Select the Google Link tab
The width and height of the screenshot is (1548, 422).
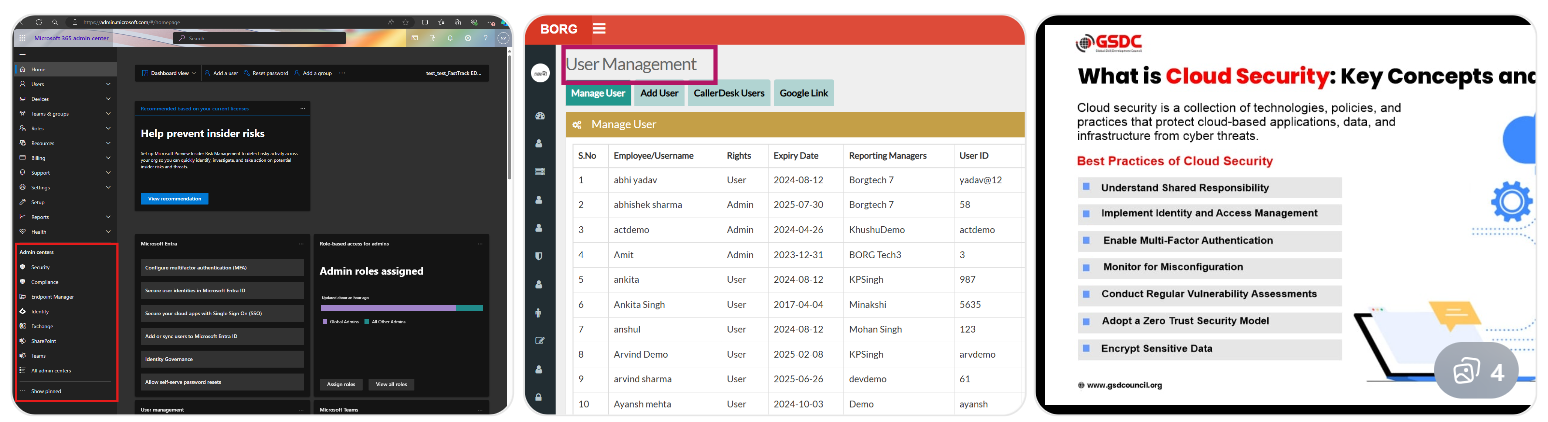[x=806, y=94]
